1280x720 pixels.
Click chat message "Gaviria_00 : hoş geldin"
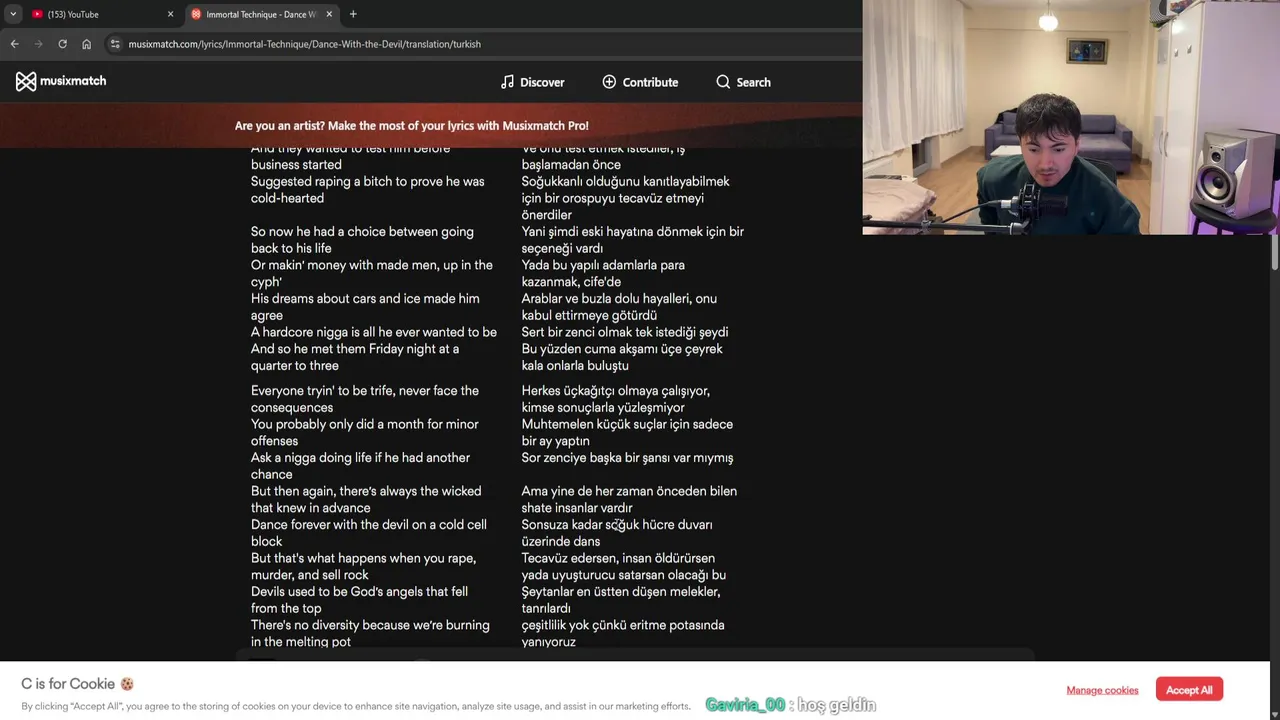point(790,705)
